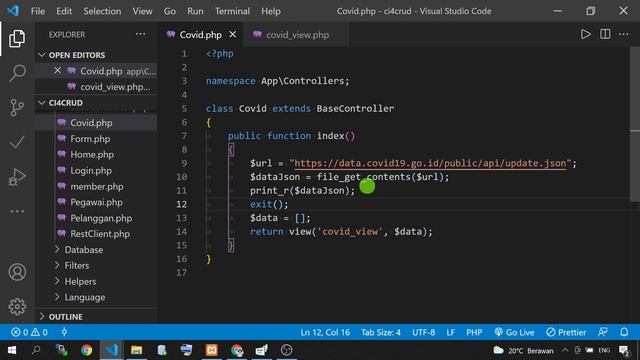Open the Accounts menu icon
Viewport: 640px width, 360px height.
pyautogui.click(x=17, y=272)
